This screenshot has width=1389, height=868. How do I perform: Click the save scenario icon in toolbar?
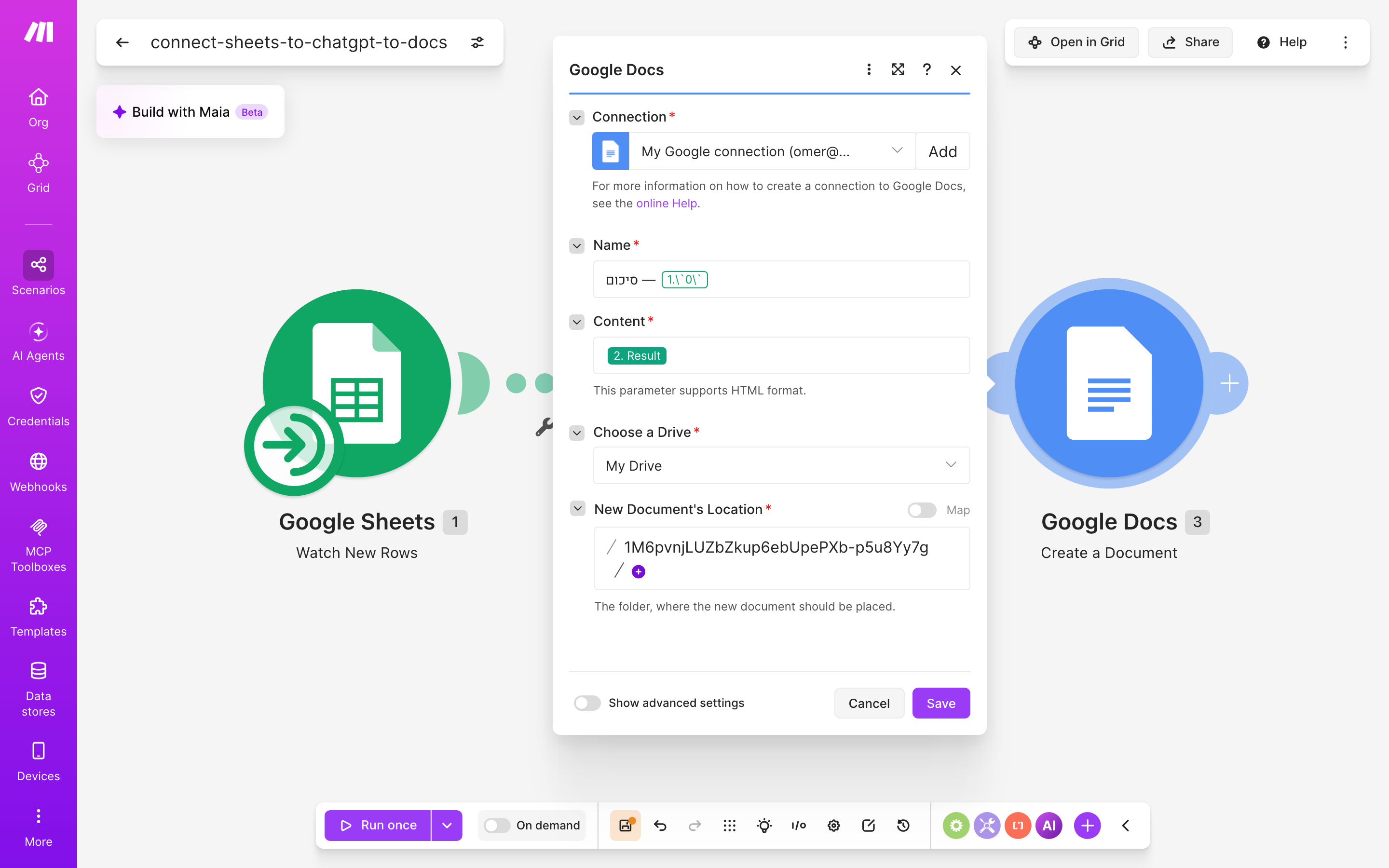pyautogui.click(x=625, y=826)
